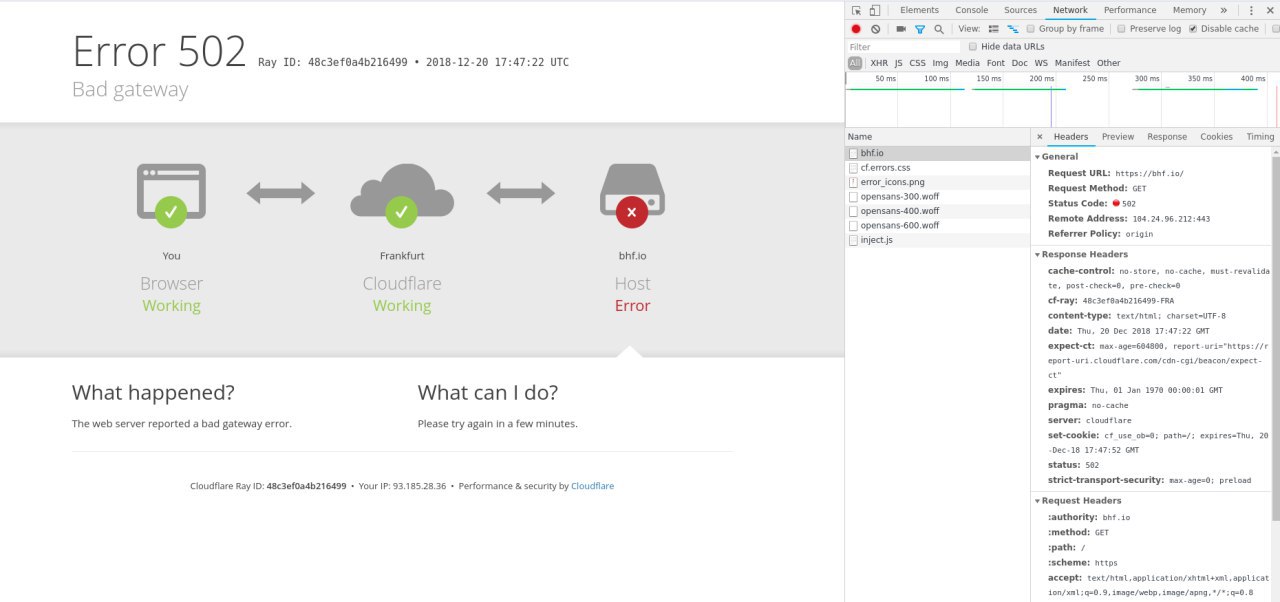Enable the Preserve log checkbox
The height and width of the screenshot is (602, 1280).
point(1121,29)
